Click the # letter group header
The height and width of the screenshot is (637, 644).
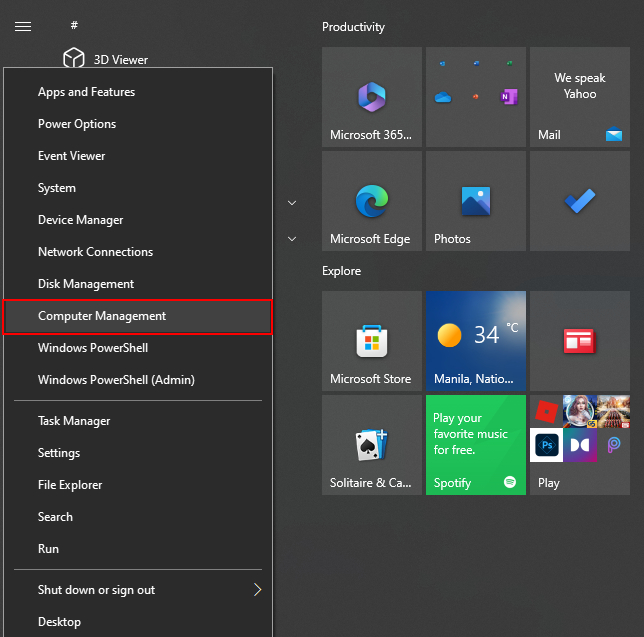pyautogui.click(x=74, y=25)
